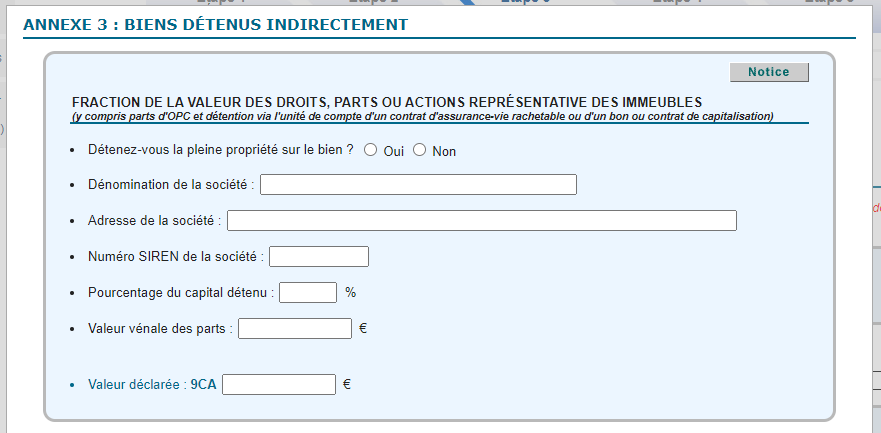
Task: Click into the Adresse de la société field
Action: point(482,221)
